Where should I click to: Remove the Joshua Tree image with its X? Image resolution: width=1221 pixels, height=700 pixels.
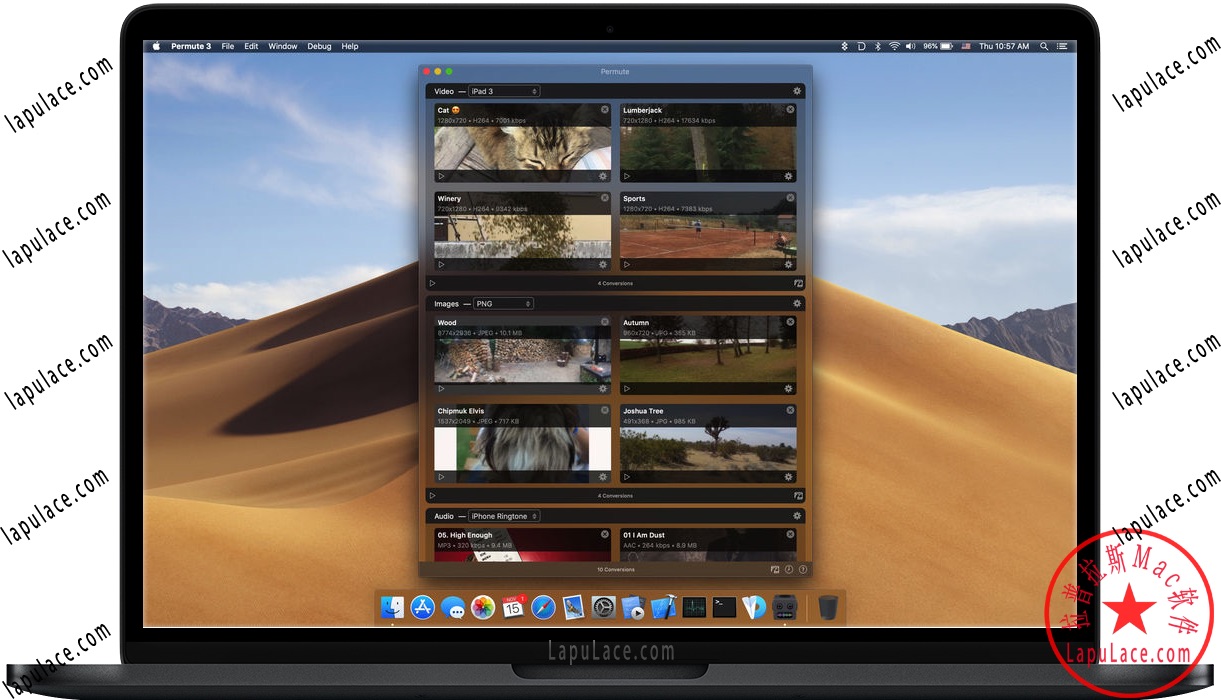pyautogui.click(x=790, y=410)
